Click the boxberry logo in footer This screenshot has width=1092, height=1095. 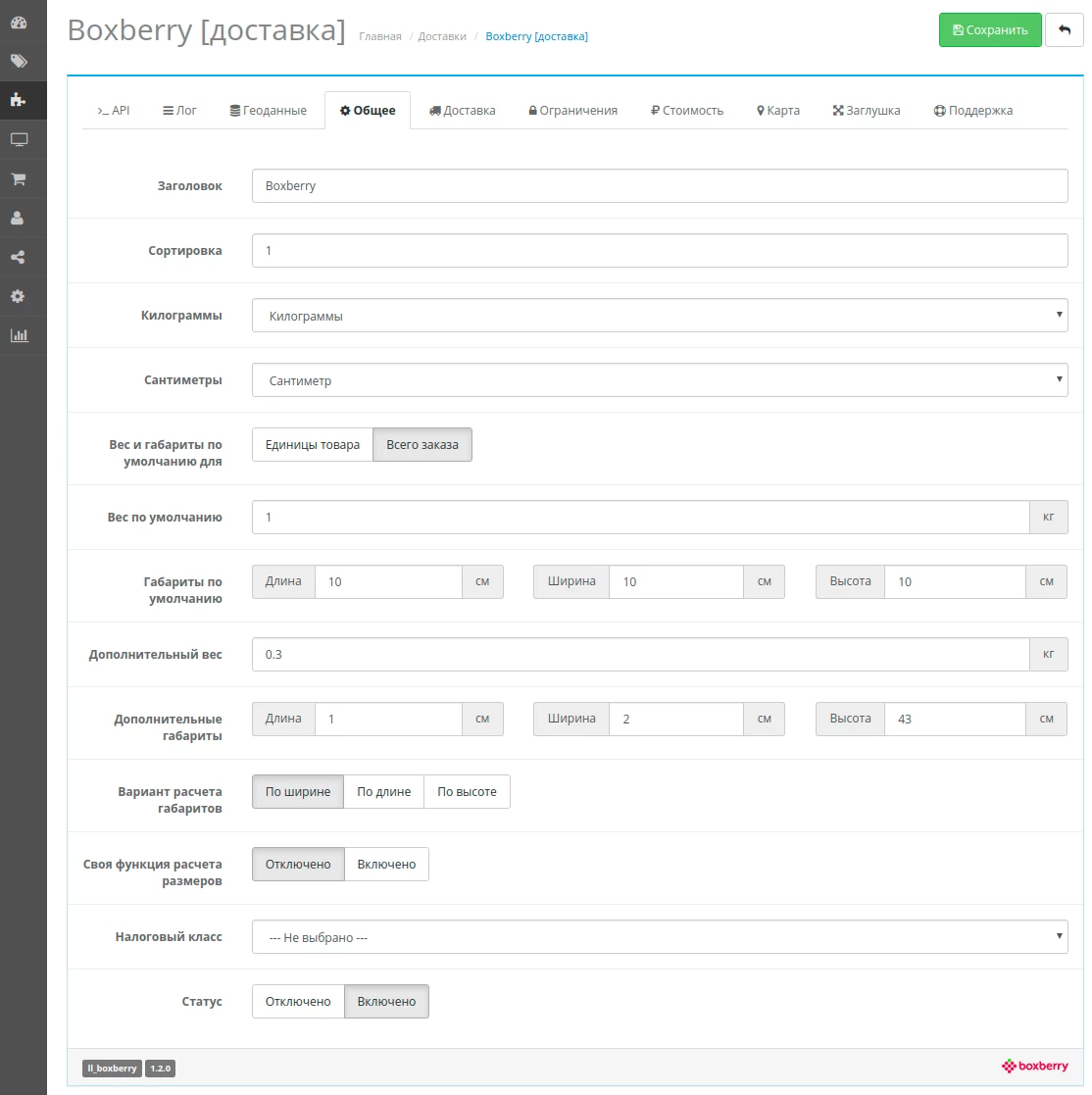[x=1035, y=1066]
